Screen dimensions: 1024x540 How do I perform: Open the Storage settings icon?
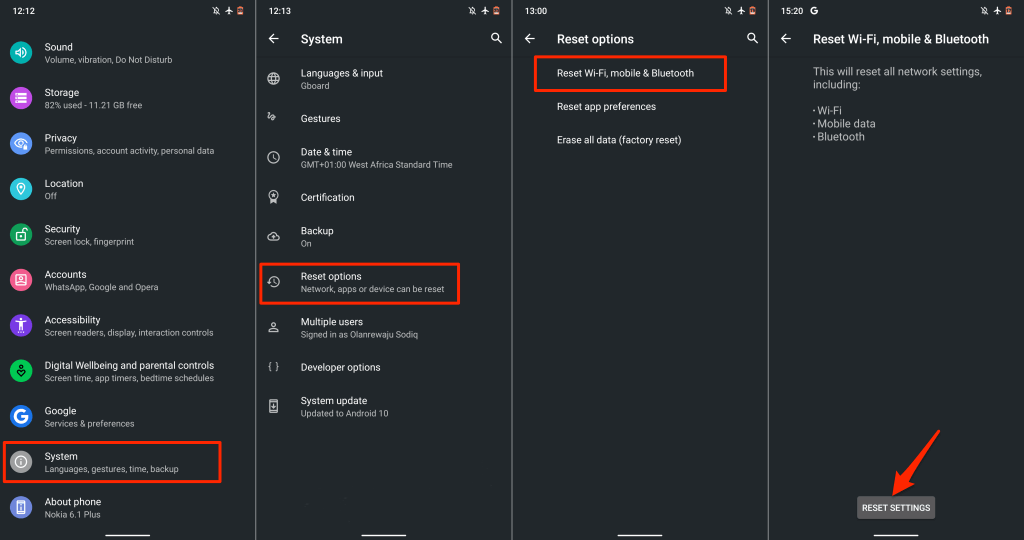coord(21,98)
